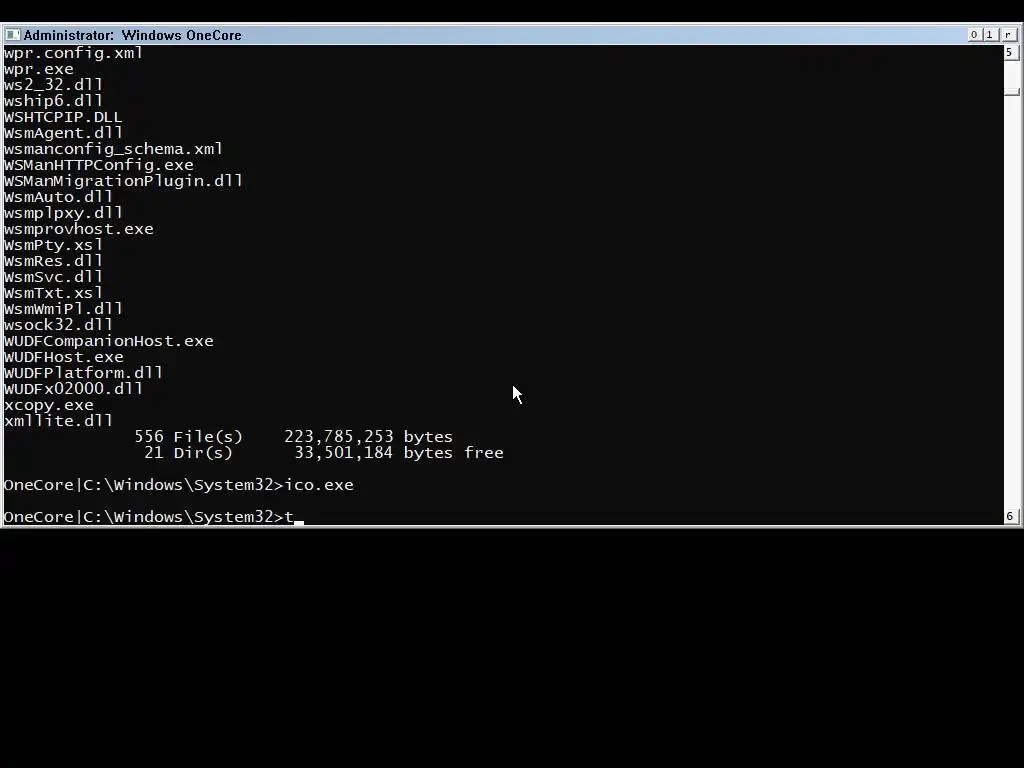Click the "556 File(s)" summary text
Viewport: 1024px width, 768px height.
(x=188, y=437)
